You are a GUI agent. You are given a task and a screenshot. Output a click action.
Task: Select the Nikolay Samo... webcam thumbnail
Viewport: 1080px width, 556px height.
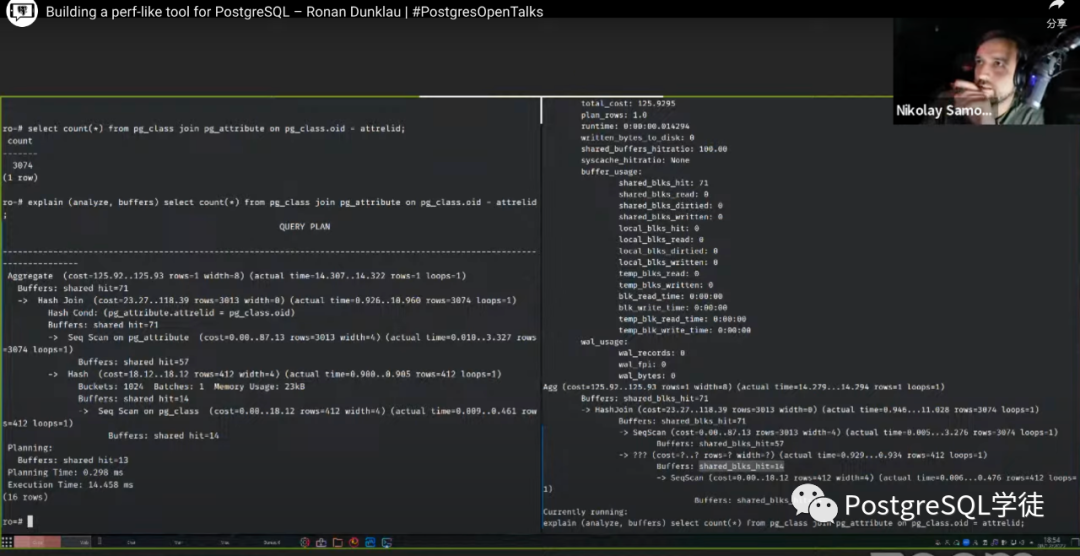985,70
